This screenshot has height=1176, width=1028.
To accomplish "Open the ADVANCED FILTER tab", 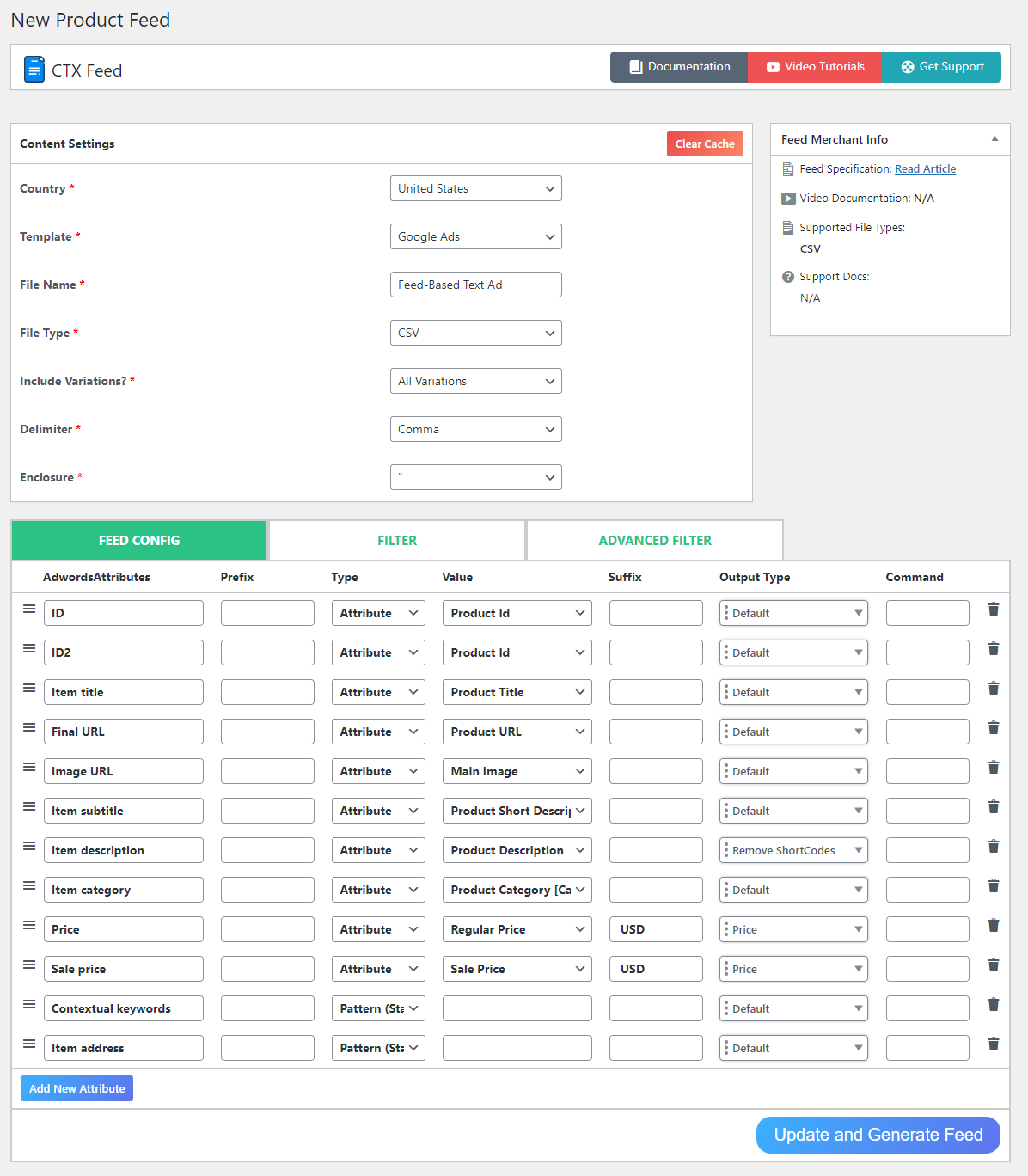I will [x=655, y=541].
